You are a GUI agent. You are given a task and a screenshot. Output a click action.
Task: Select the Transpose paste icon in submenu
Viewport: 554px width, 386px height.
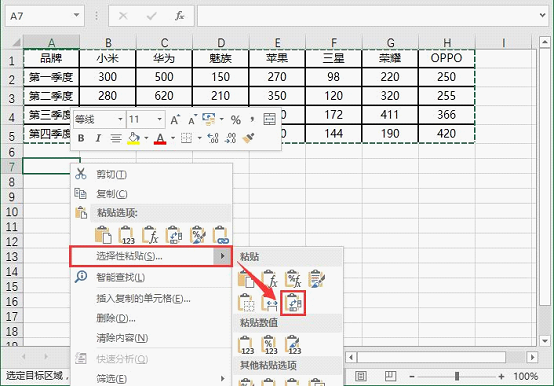(293, 303)
